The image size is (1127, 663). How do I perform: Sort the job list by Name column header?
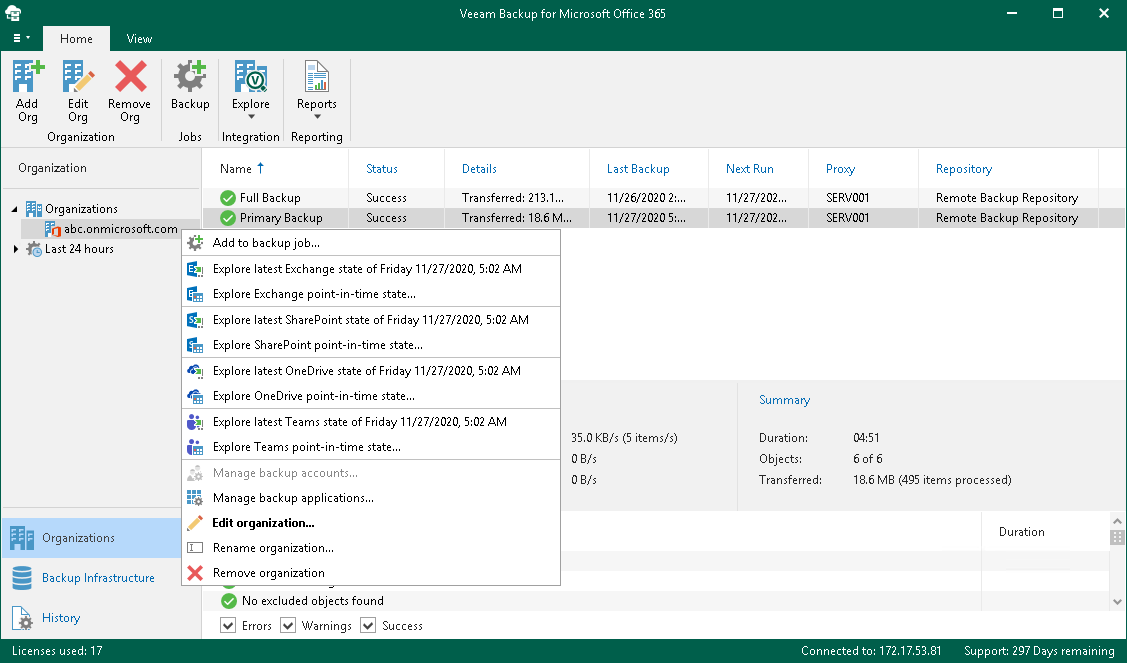click(236, 169)
